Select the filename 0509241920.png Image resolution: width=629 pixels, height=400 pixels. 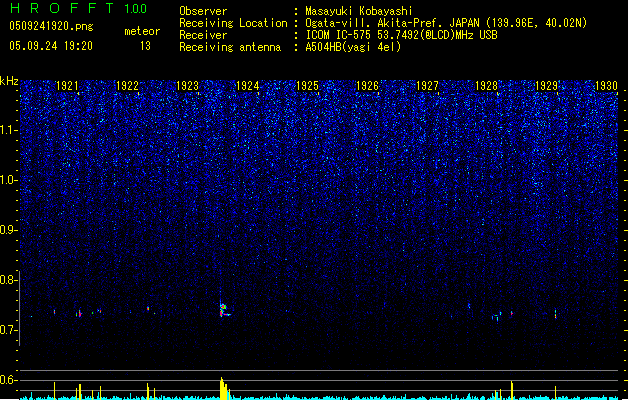(51, 26)
